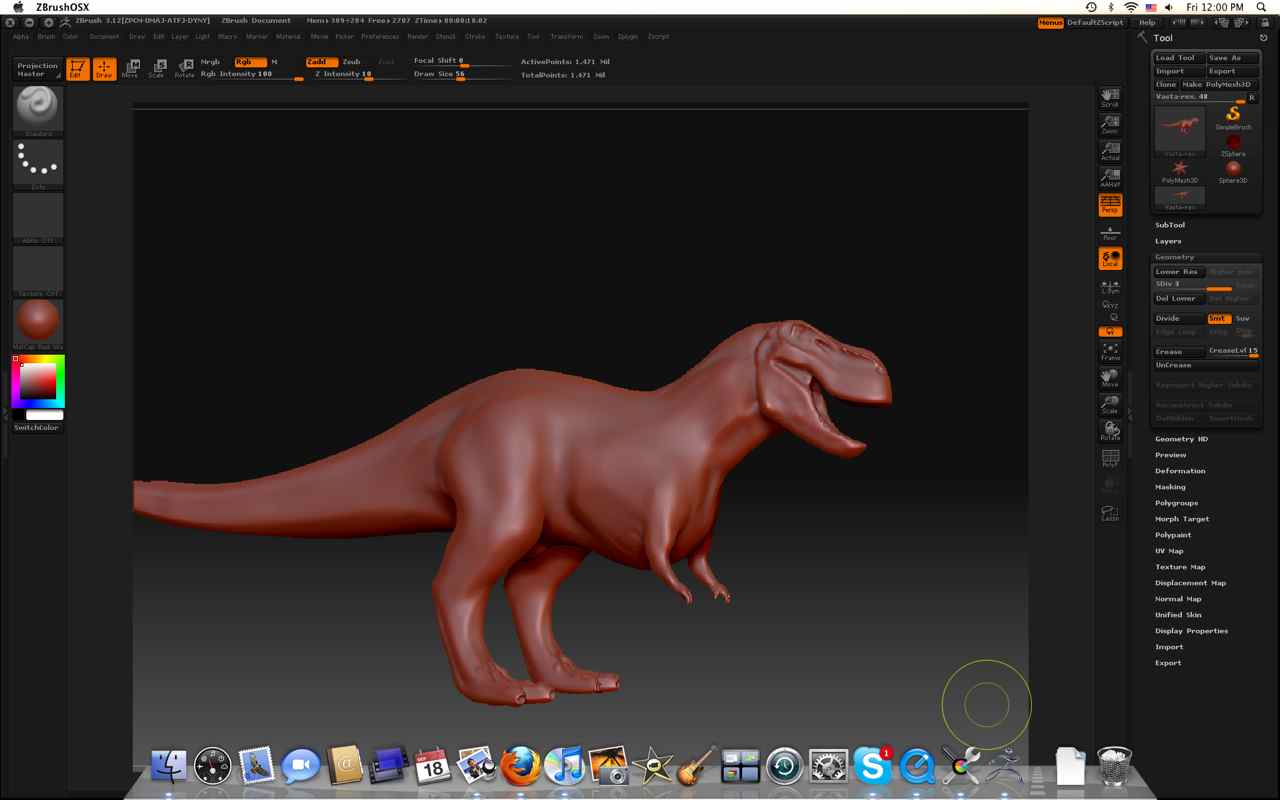1280x800 pixels.
Task: Toggle the Rgb paint mode button
Action: pos(250,62)
